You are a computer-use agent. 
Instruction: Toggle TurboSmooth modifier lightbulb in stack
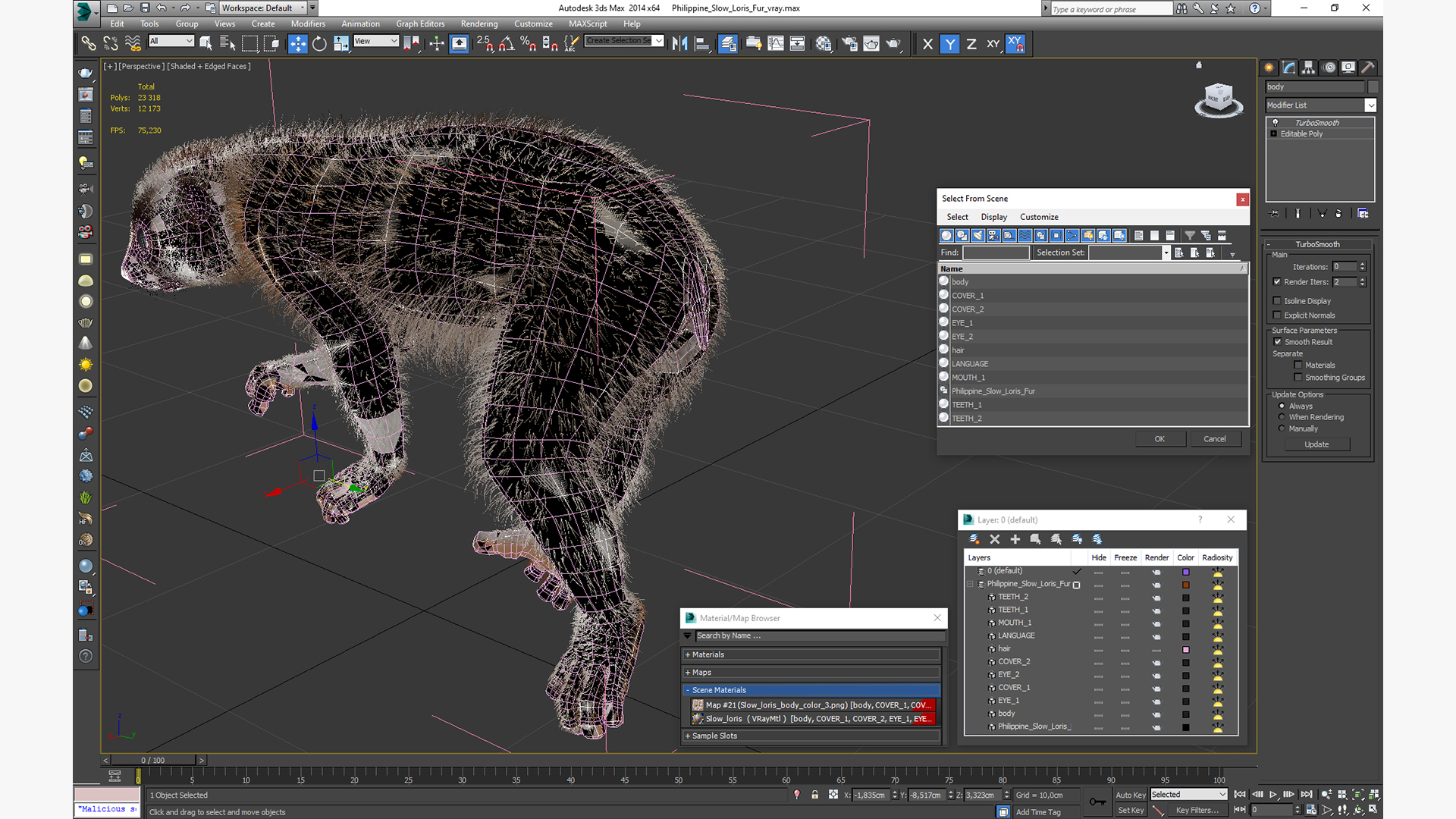1276,123
